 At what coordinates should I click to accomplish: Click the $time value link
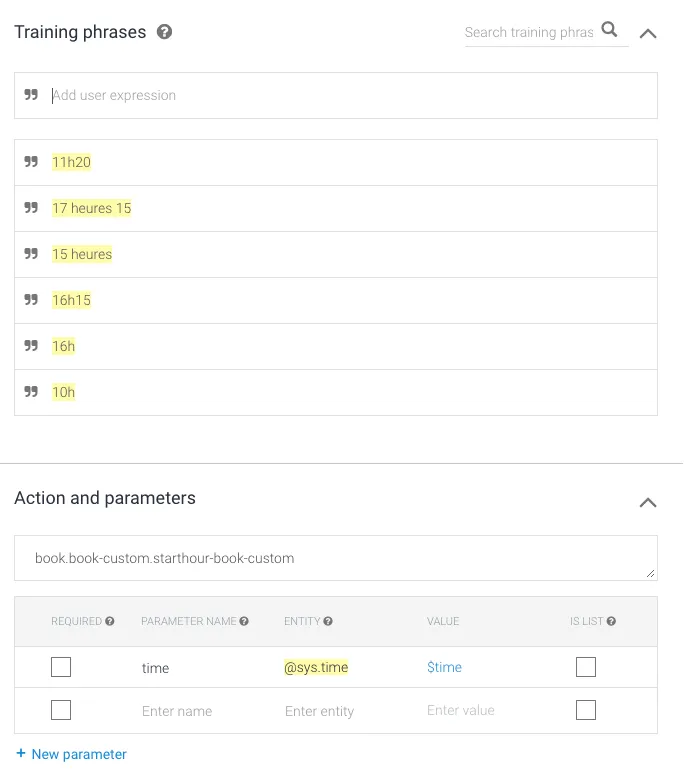point(444,667)
